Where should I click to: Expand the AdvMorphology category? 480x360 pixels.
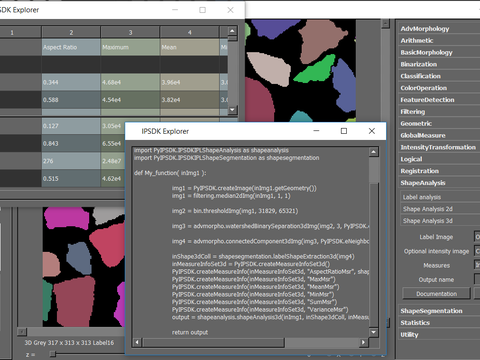424,29
